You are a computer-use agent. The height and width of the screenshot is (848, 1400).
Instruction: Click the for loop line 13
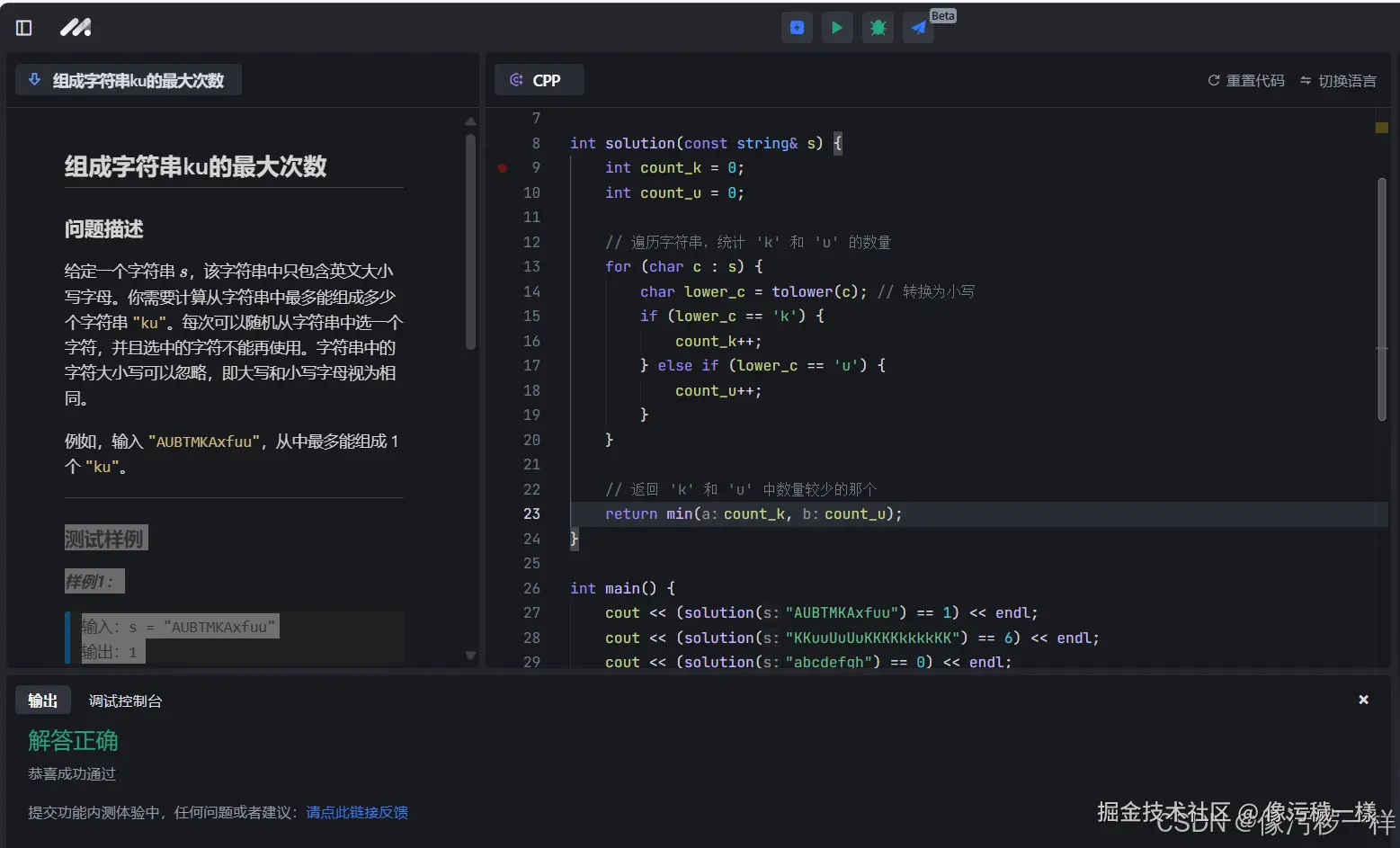click(684, 266)
